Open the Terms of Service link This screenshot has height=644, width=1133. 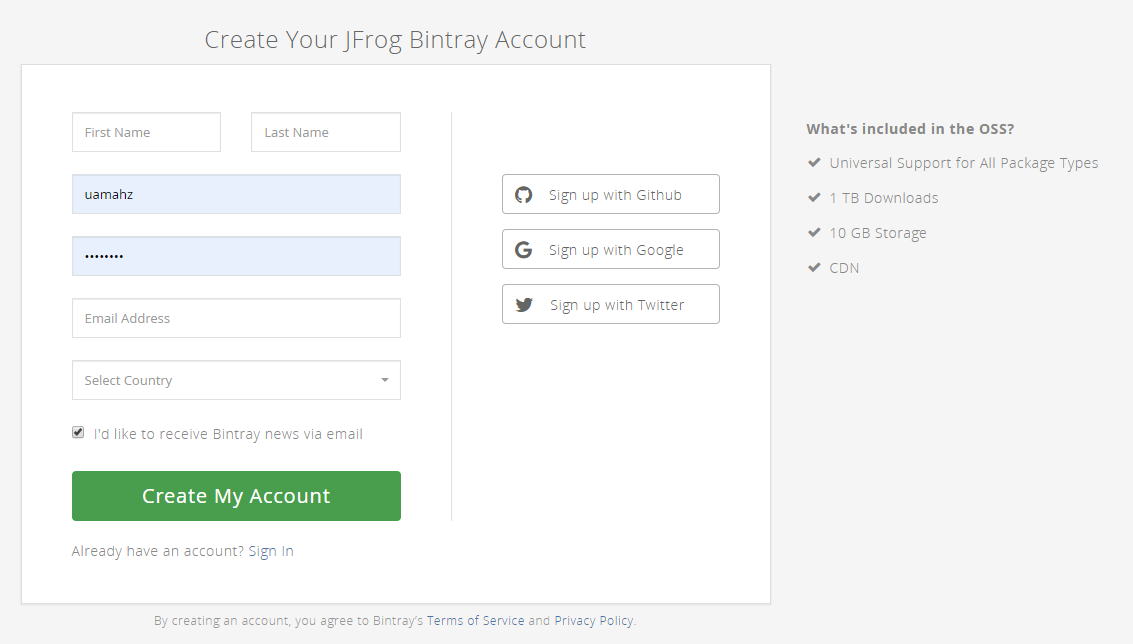click(475, 620)
